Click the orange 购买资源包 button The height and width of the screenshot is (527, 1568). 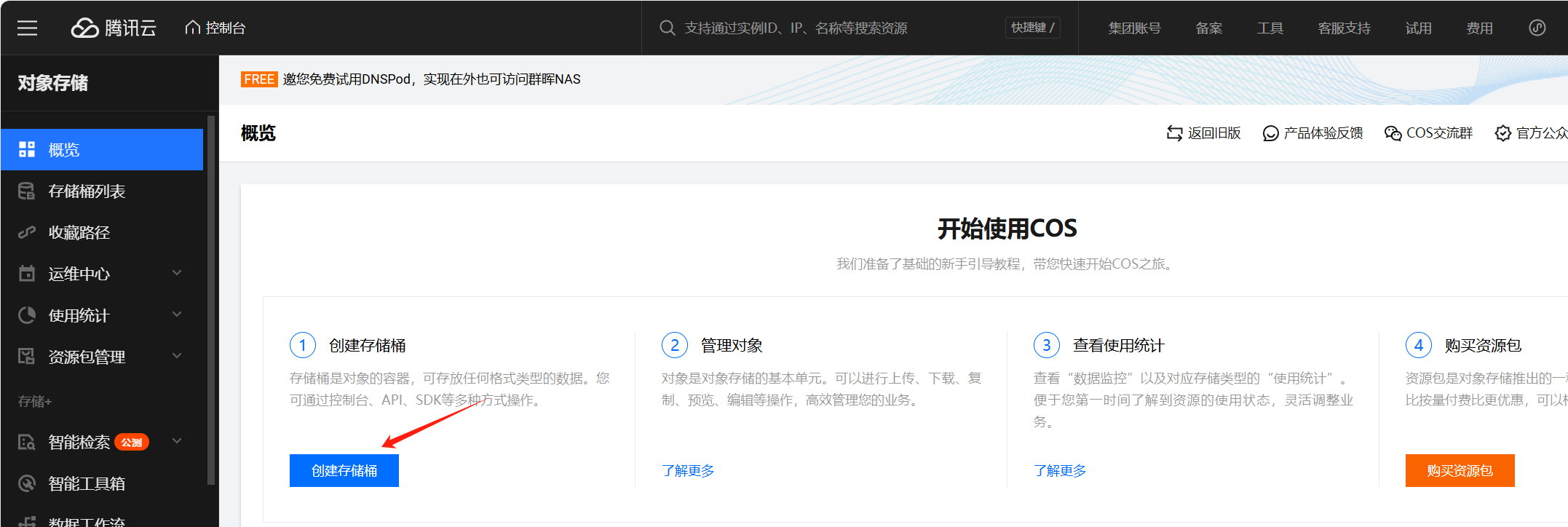click(x=1460, y=471)
